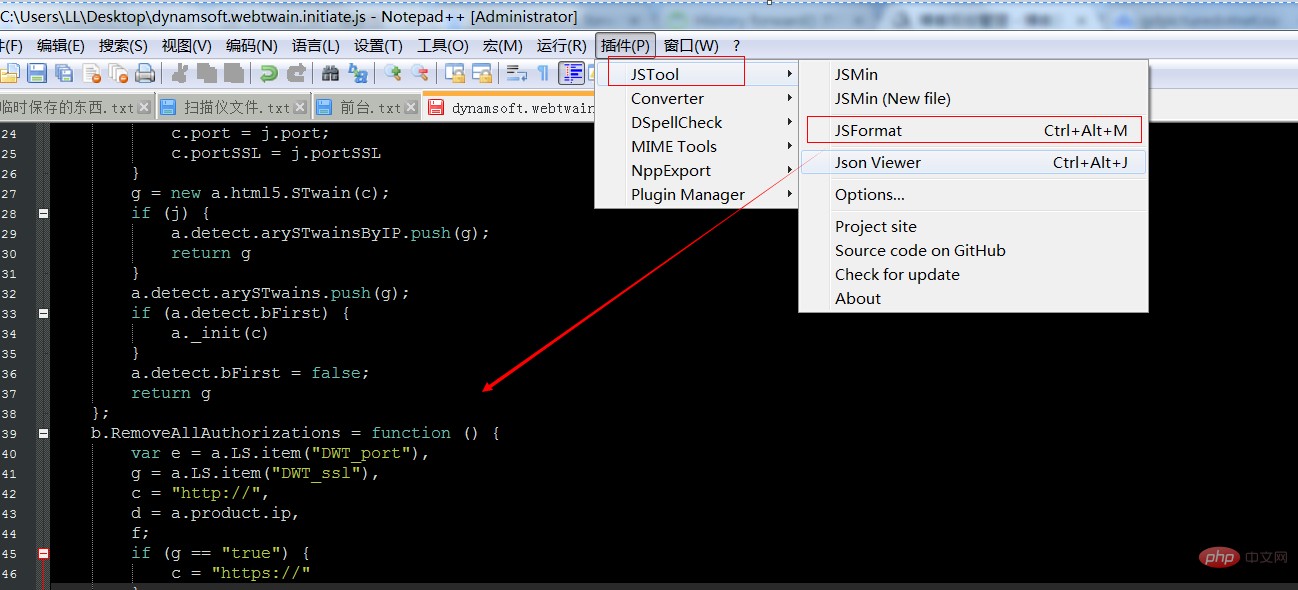Collapse the function fold marker at line 39
The width and height of the screenshot is (1298, 590).
(43, 433)
